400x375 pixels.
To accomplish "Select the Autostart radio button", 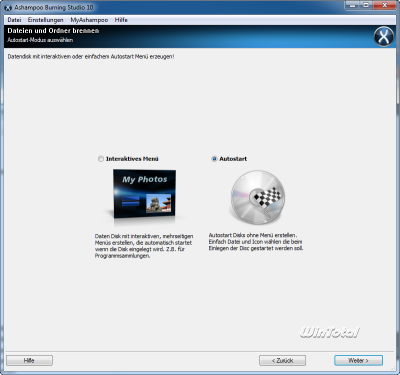I will [214, 159].
